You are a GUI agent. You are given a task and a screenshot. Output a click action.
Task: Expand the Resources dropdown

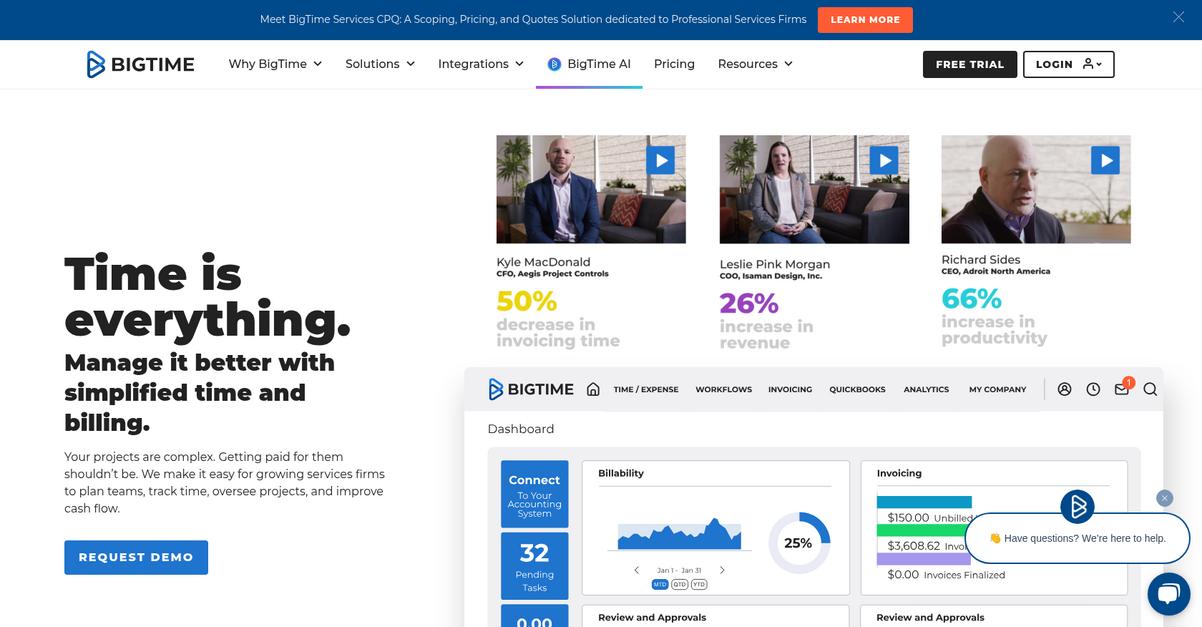(755, 64)
